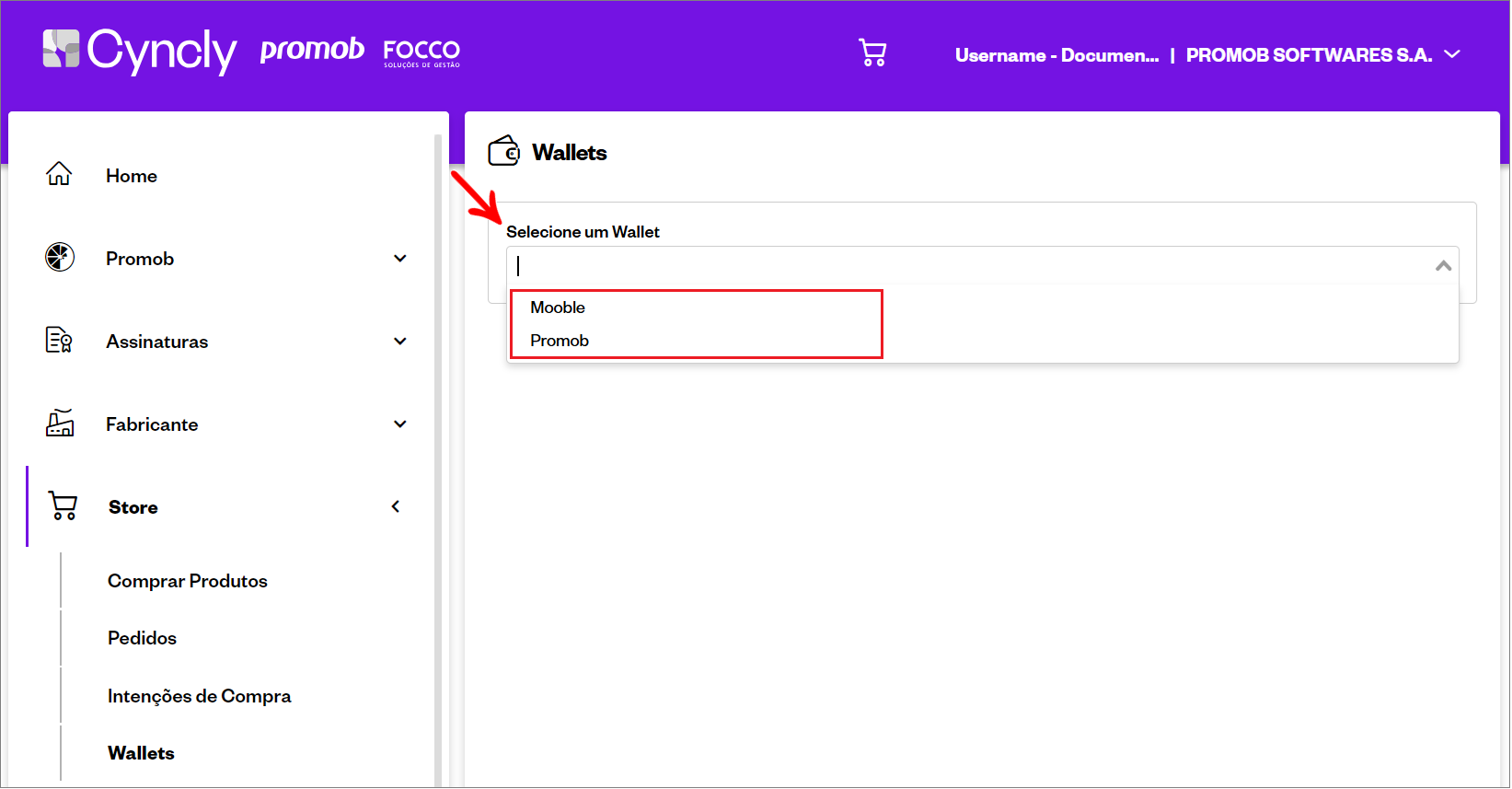Image resolution: width=1512 pixels, height=789 pixels.
Task: Click the Home house icon
Action: pos(59,174)
